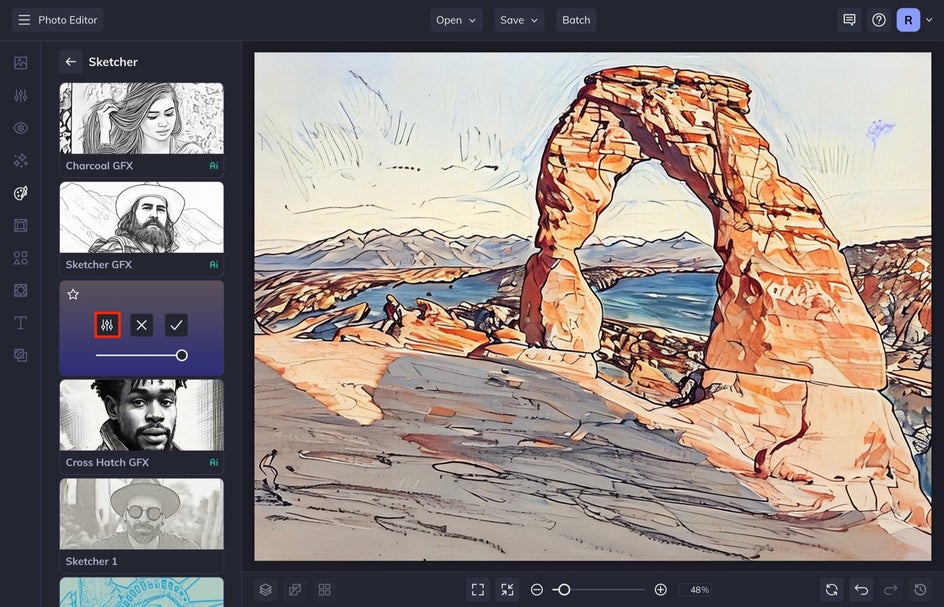Viewport: 944px width, 607px height.
Task: Open the effect settings sliders button
Action: point(107,325)
